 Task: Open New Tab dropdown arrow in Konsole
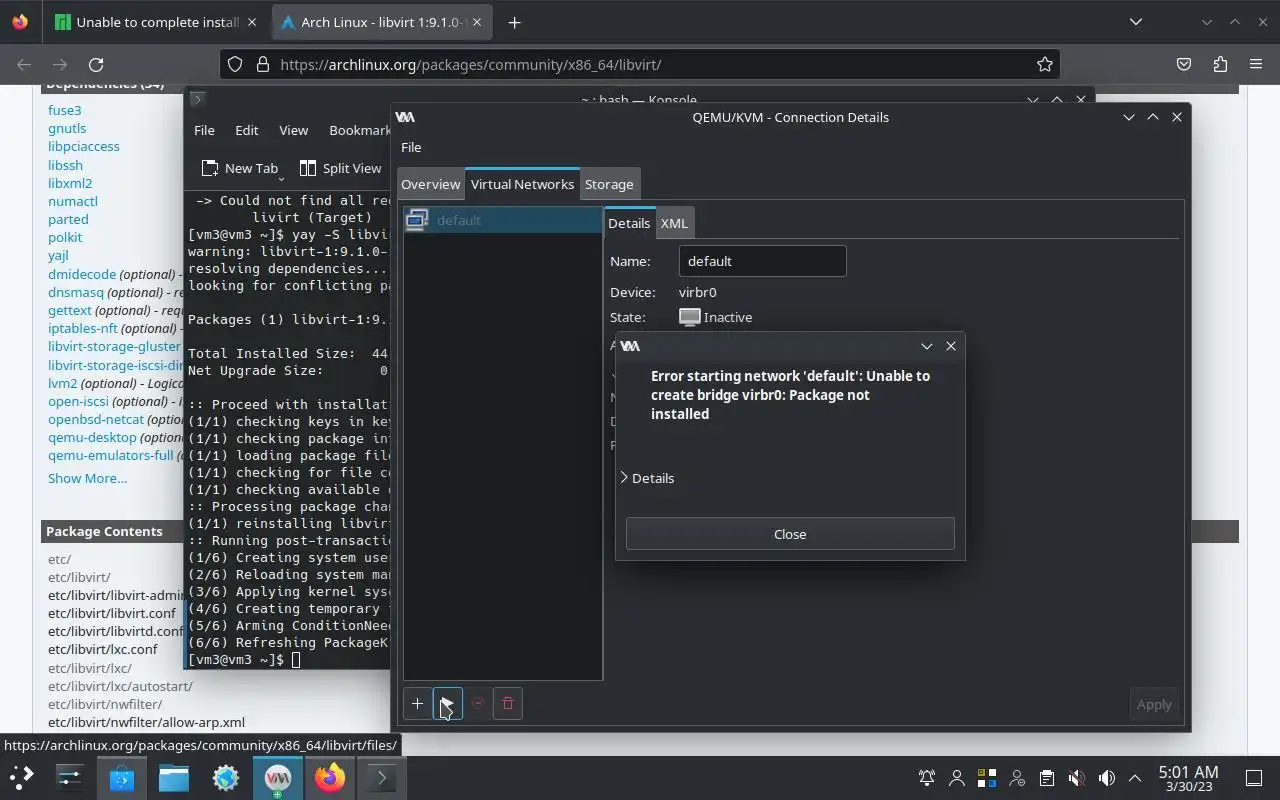coord(281,178)
